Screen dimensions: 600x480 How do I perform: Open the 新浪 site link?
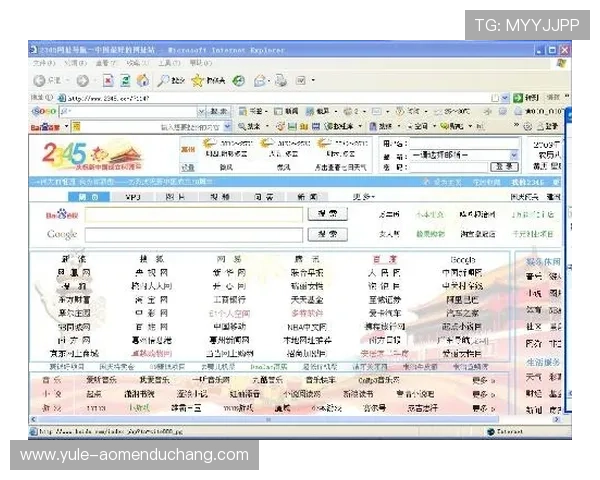coord(74,260)
